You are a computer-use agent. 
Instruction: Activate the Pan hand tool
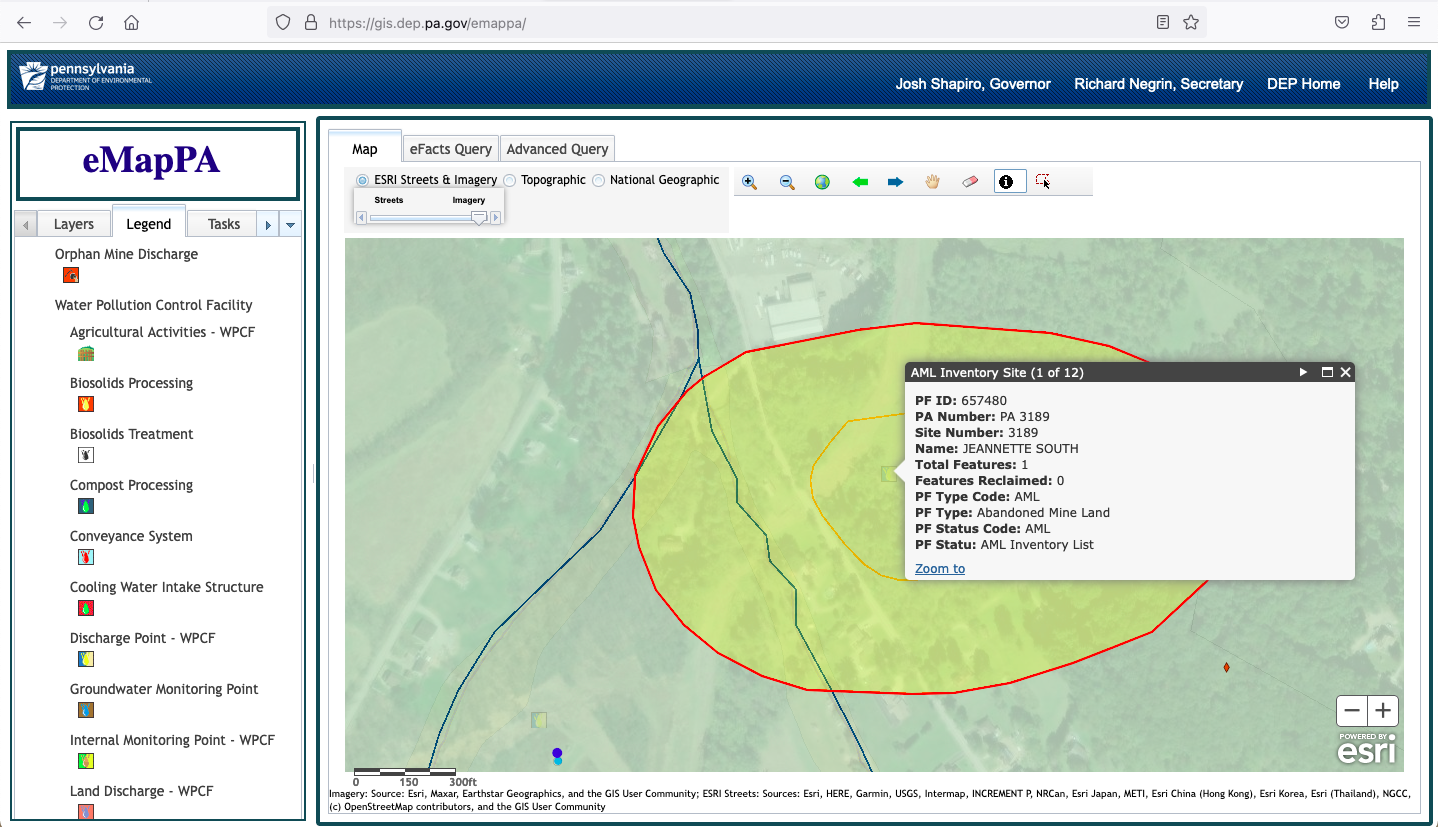(932, 182)
